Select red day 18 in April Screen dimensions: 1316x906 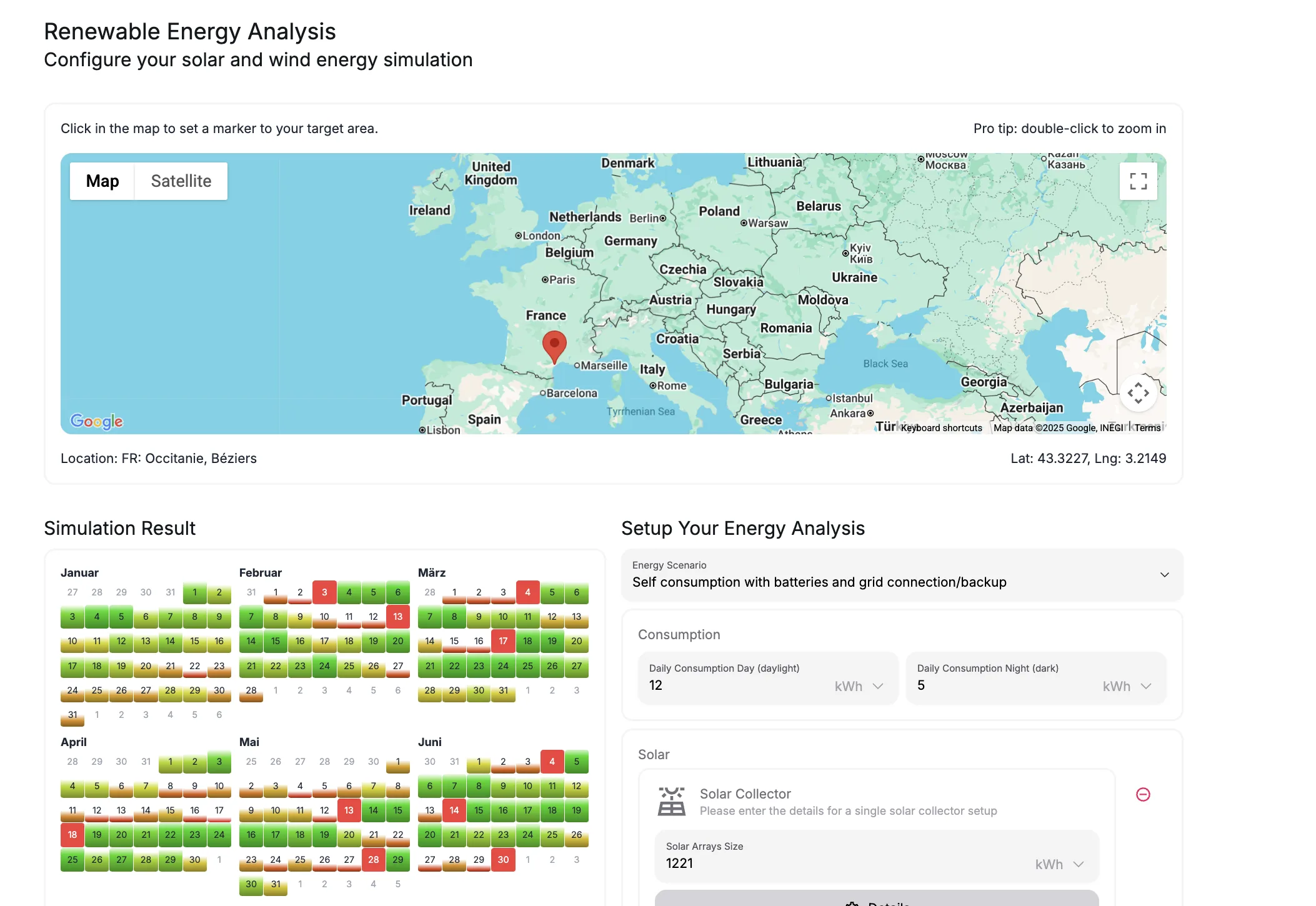click(72, 835)
